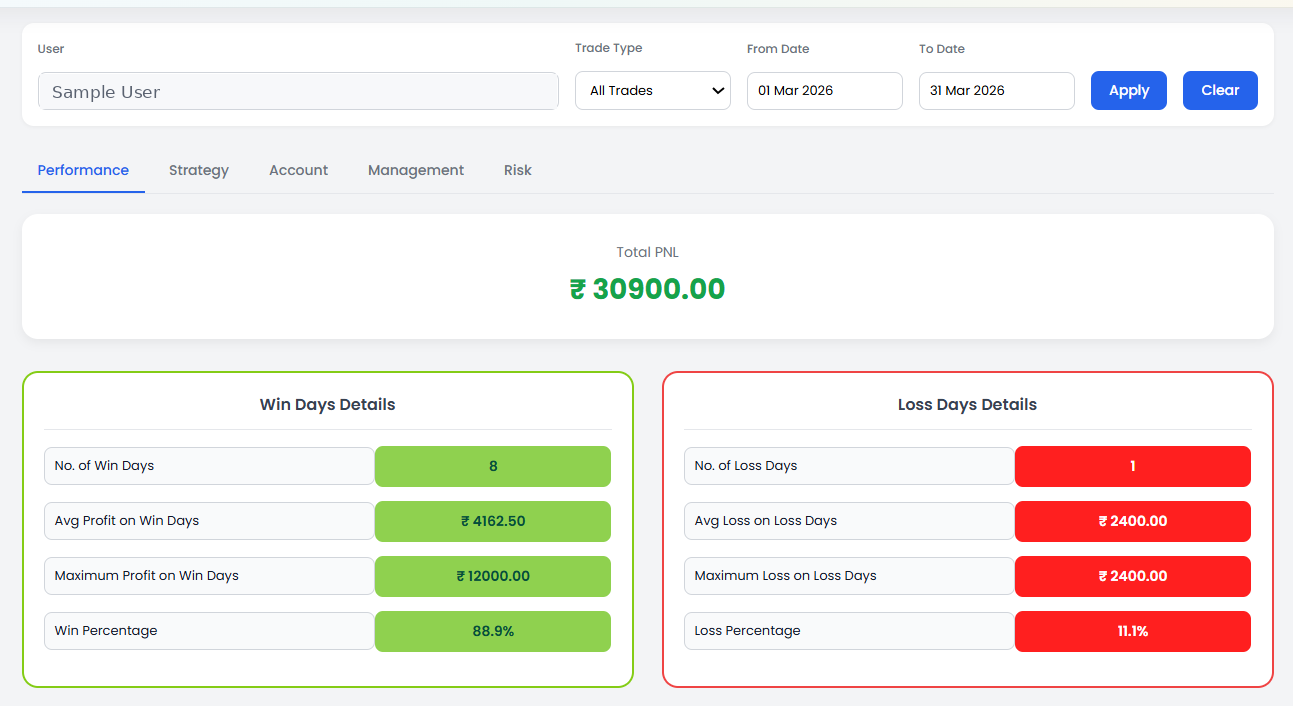Click the To Date label
This screenshot has height=706, width=1293.
point(942,49)
